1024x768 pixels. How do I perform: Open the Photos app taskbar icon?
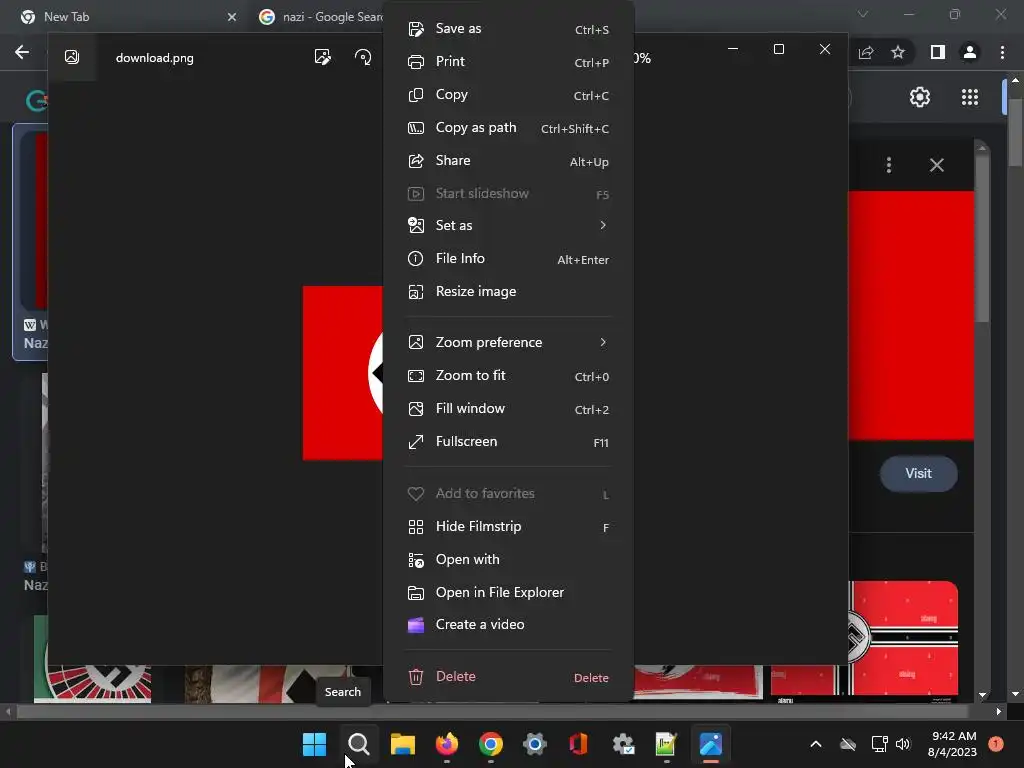point(711,744)
